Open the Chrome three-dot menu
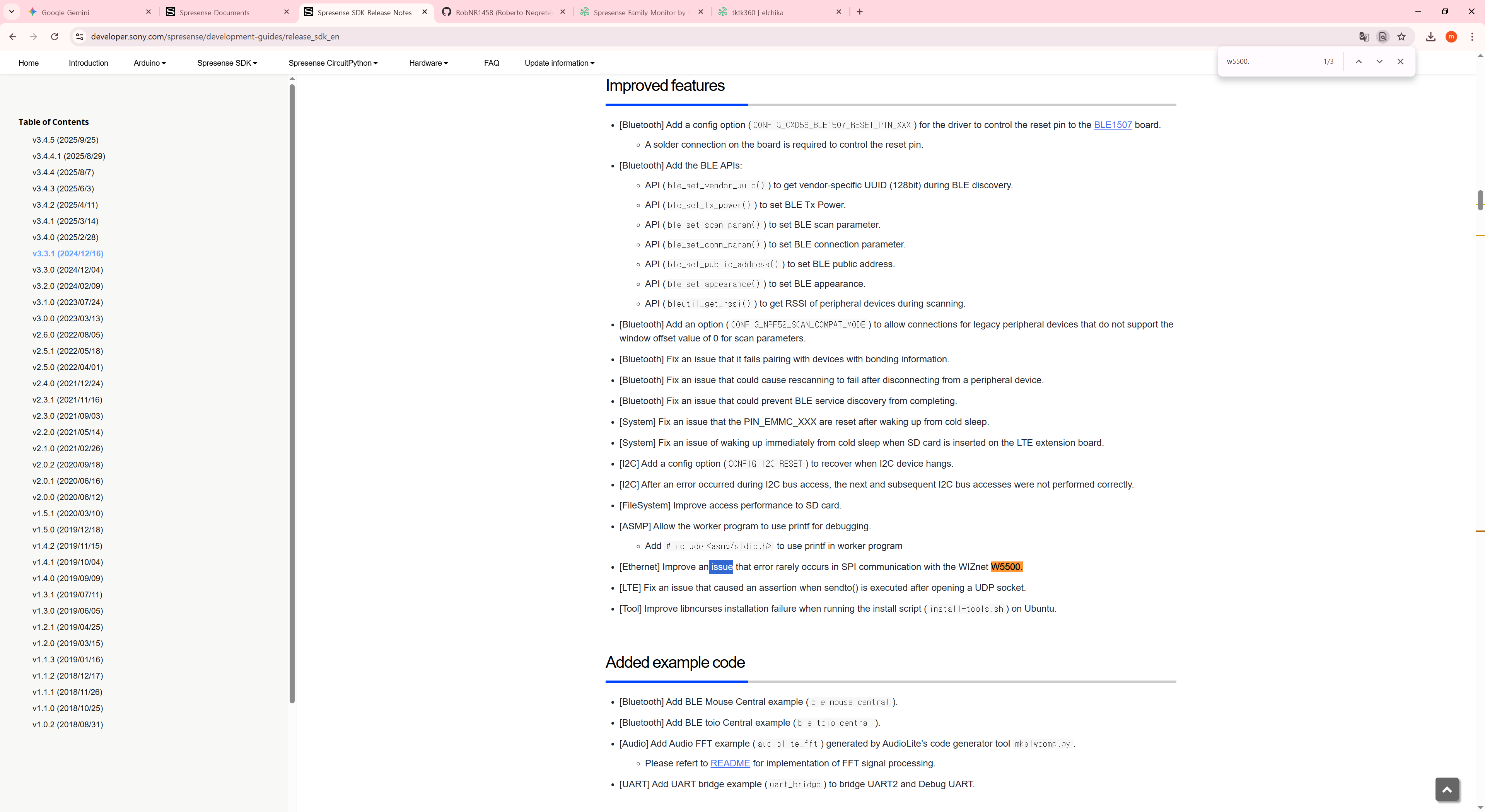Screen dimensions: 1485x812 (x=1472, y=36)
